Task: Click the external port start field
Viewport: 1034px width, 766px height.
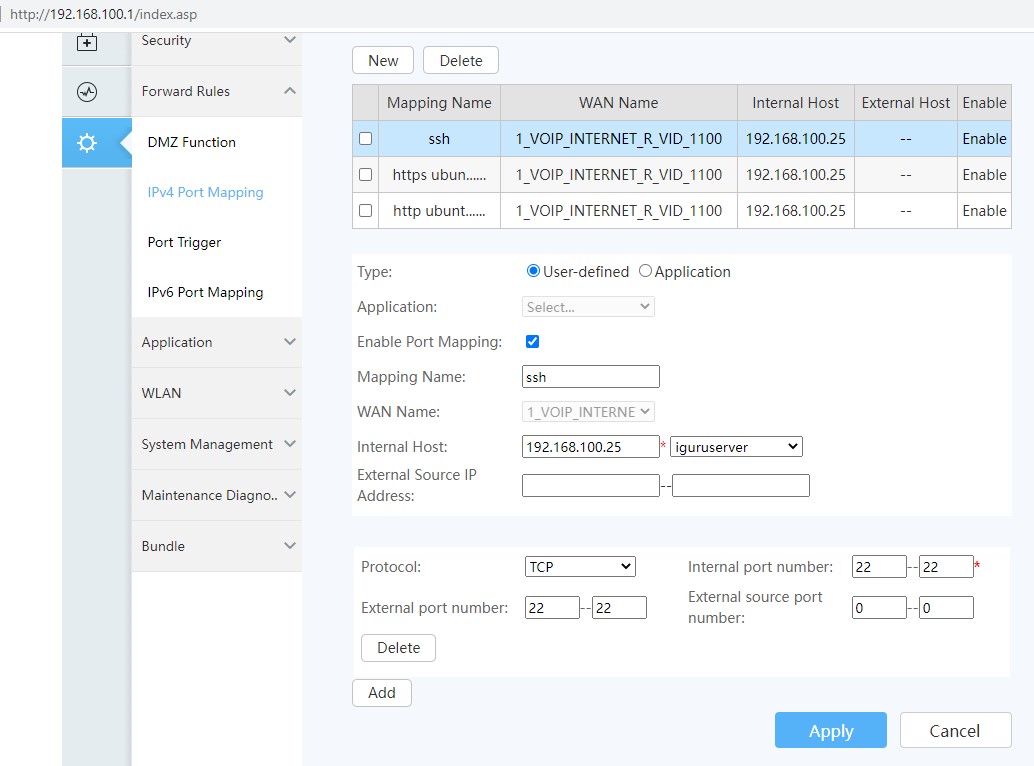Action: pos(552,608)
